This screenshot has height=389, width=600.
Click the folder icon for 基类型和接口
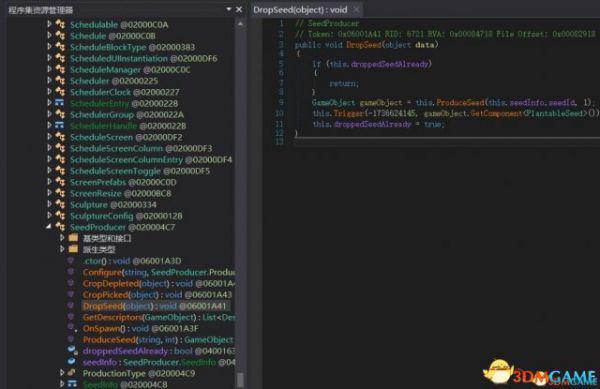click(73, 238)
